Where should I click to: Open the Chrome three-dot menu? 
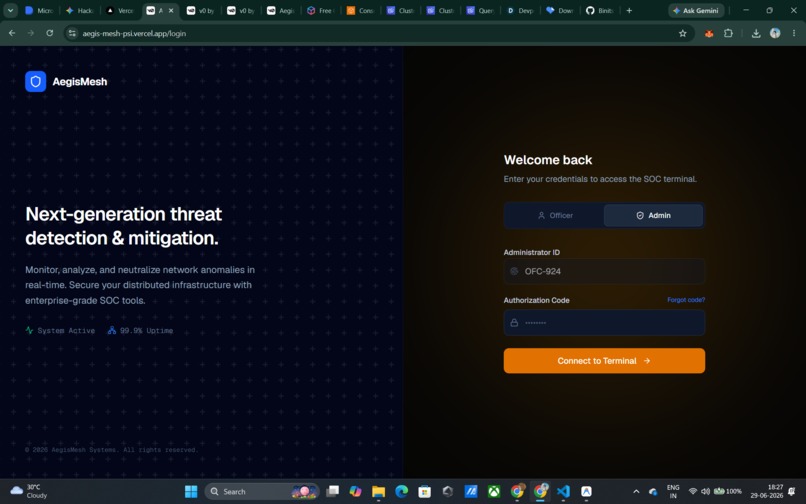[x=794, y=33]
